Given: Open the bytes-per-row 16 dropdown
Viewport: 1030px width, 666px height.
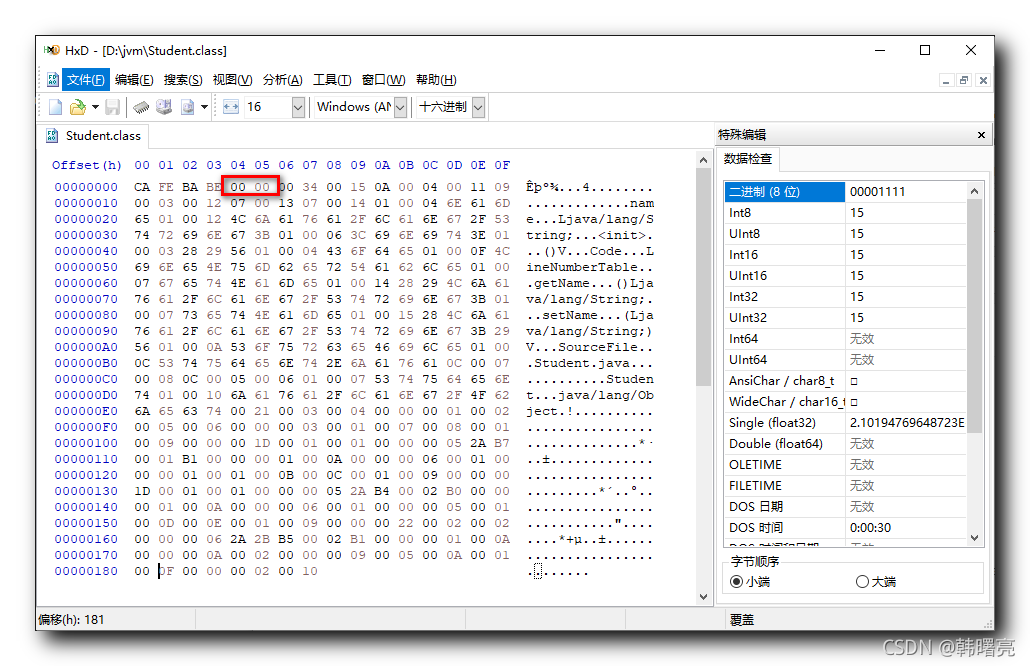Looking at the screenshot, I should coord(298,107).
